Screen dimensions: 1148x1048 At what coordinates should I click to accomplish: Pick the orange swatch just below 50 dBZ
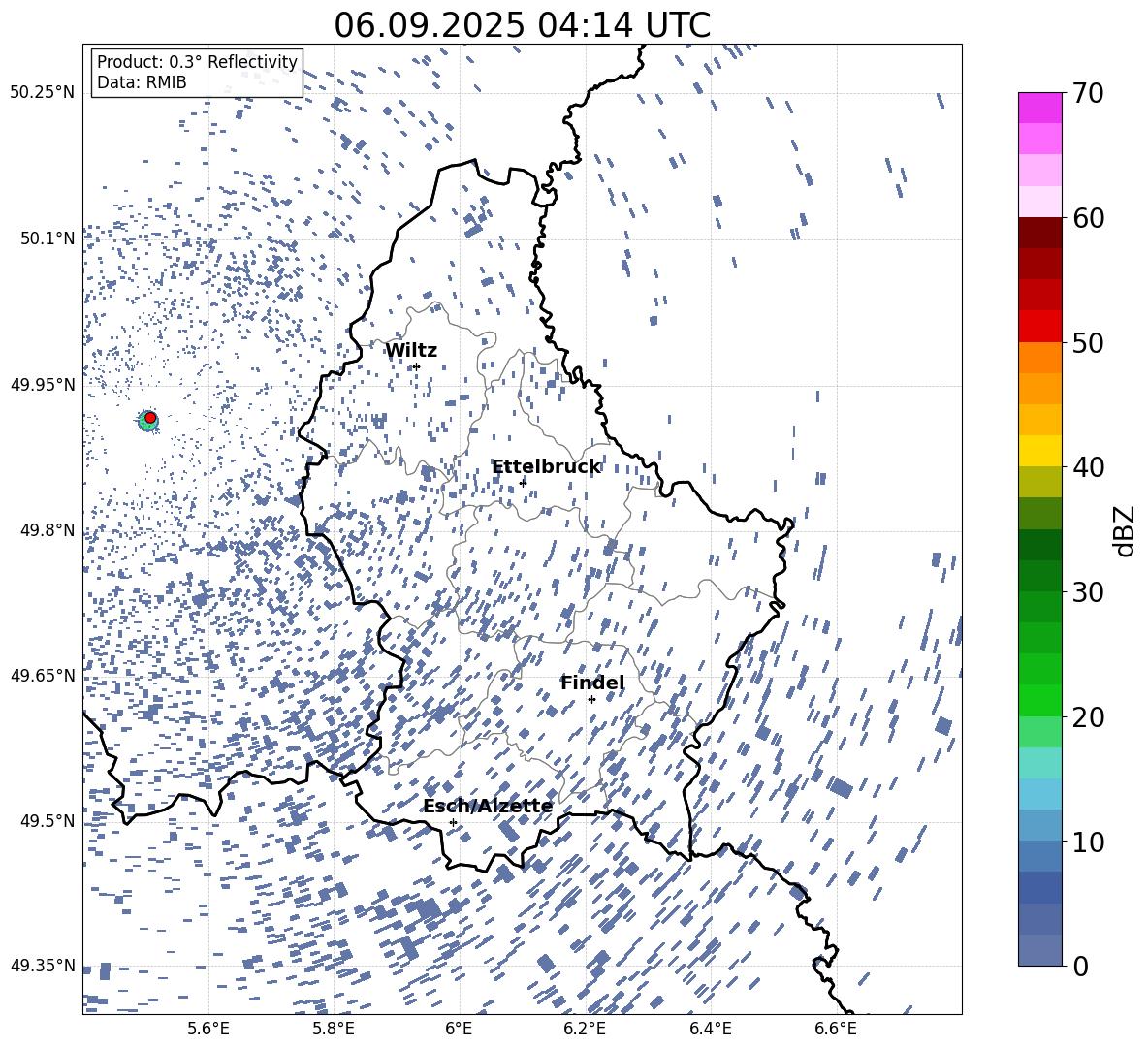point(1039,358)
